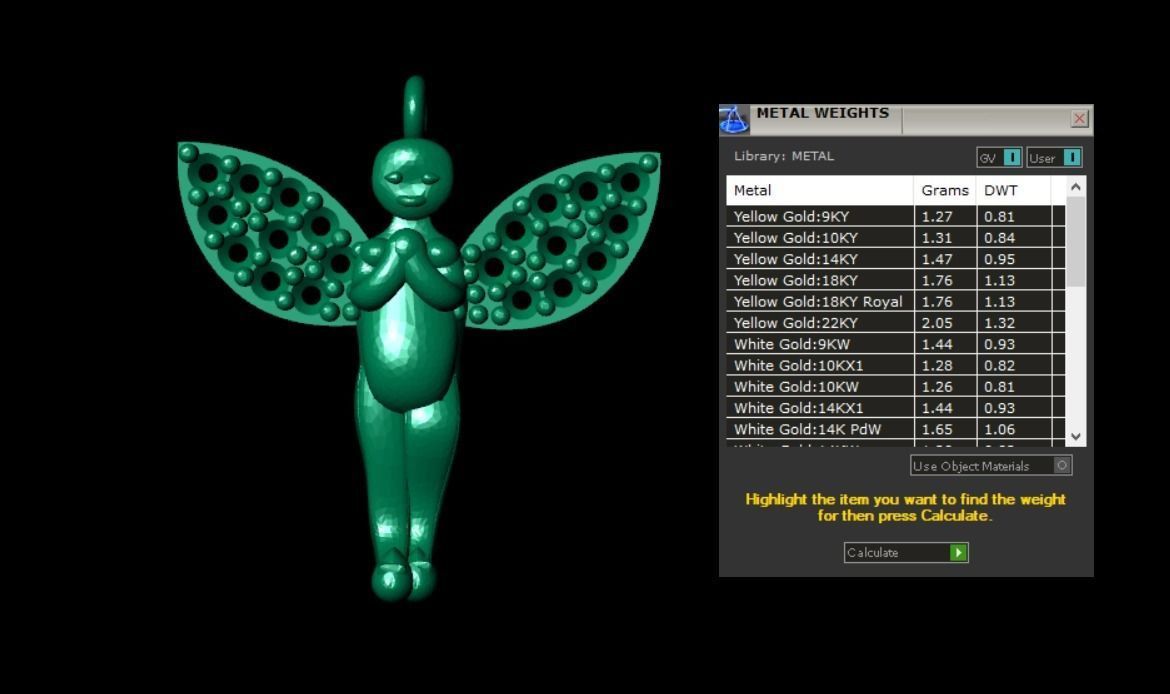Click the 1.27 grams value for 9KY
The height and width of the screenshot is (694, 1170).
pyautogui.click(x=936, y=216)
